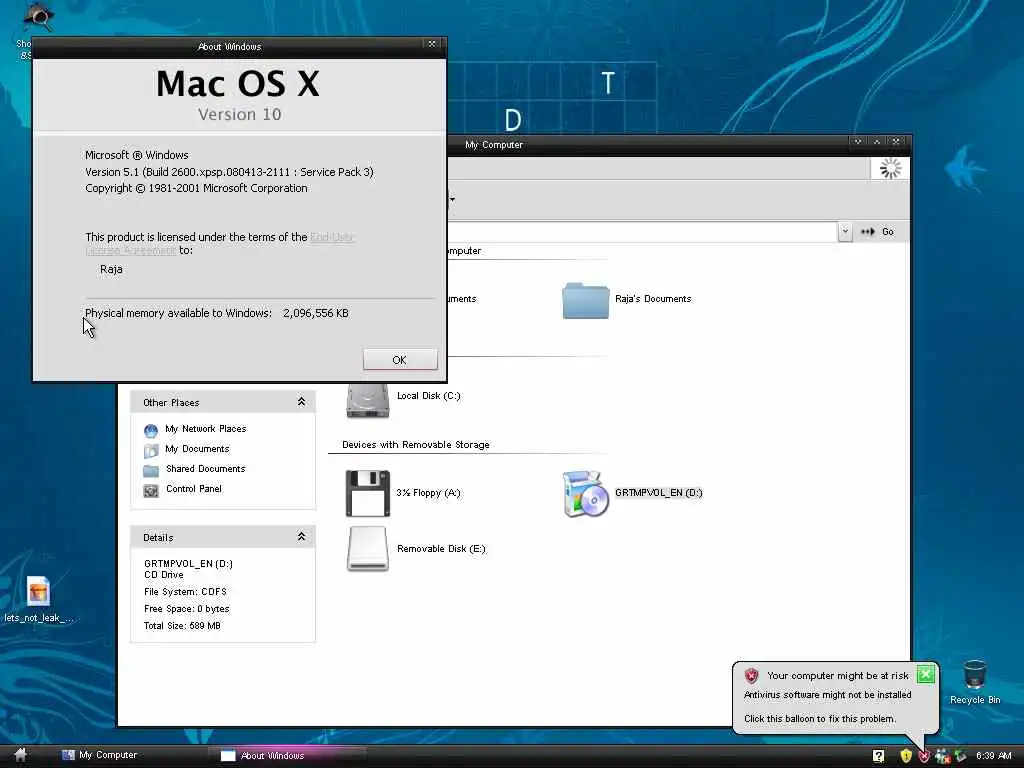Click the 'File System: CDFS' detail text
Image resolution: width=1024 pixels, height=768 pixels.
pyautogui.click(x=185, y=592)
